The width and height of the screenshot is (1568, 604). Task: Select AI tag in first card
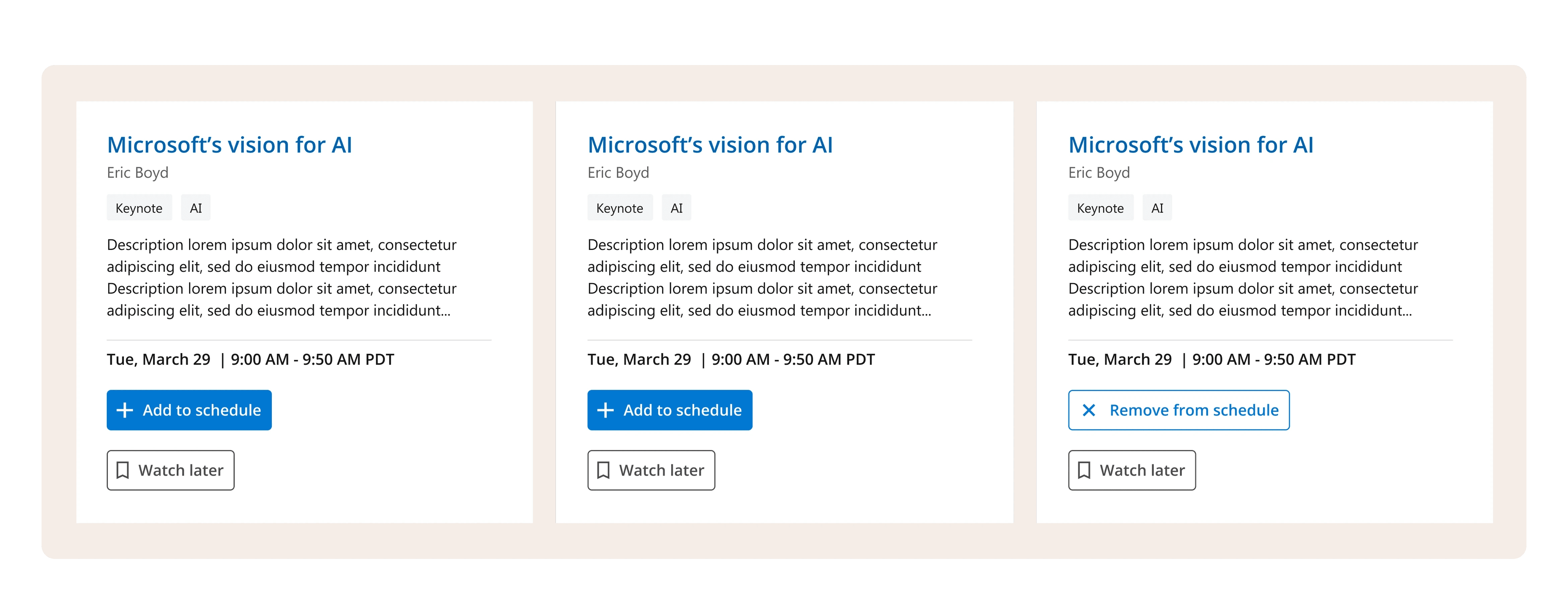[195, 208]
